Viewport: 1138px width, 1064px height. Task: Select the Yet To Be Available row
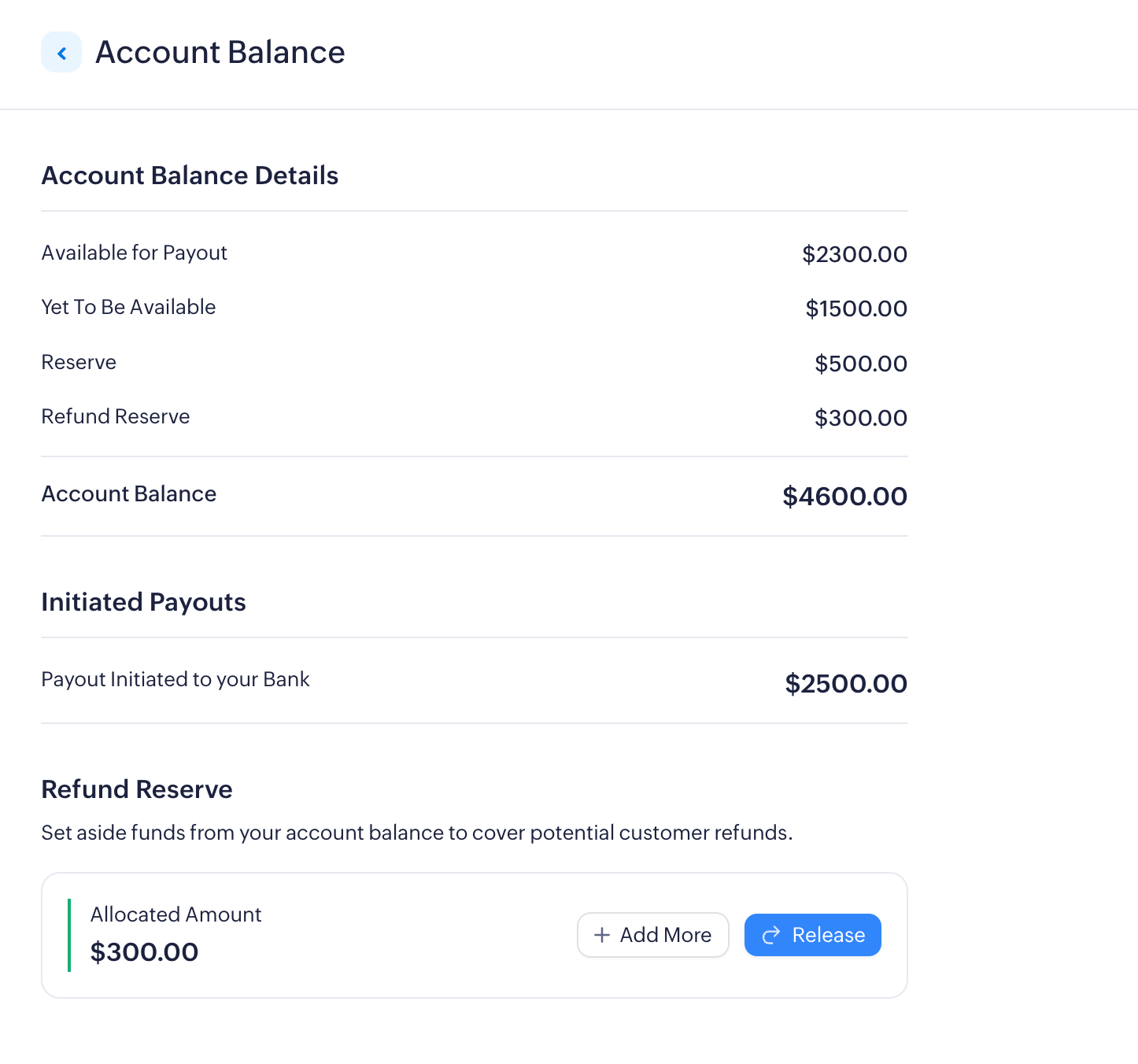128,307
